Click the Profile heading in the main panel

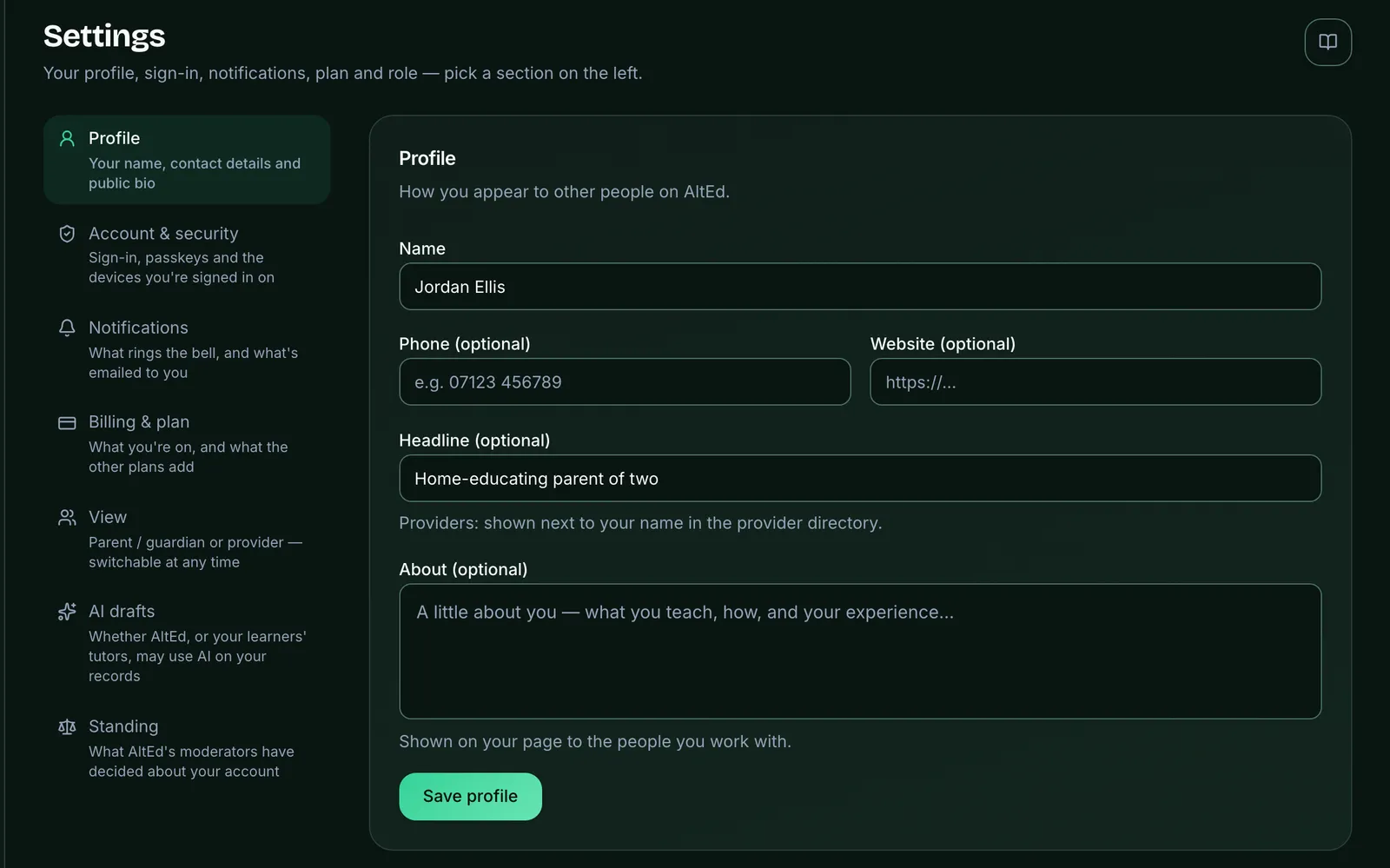pyautogui.click(x=427, y=158)
